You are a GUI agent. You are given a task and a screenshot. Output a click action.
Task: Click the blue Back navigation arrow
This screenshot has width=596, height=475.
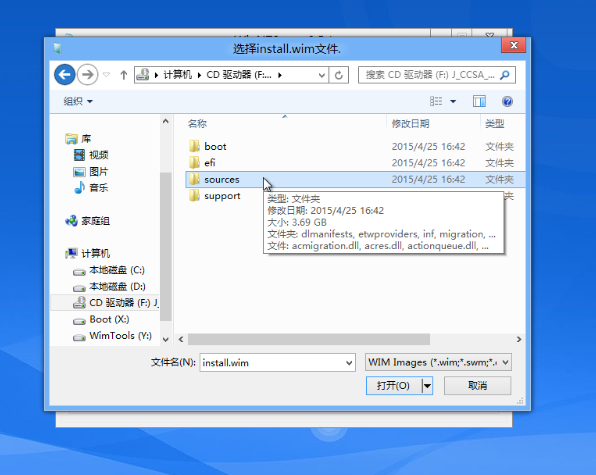pos(64,74)
